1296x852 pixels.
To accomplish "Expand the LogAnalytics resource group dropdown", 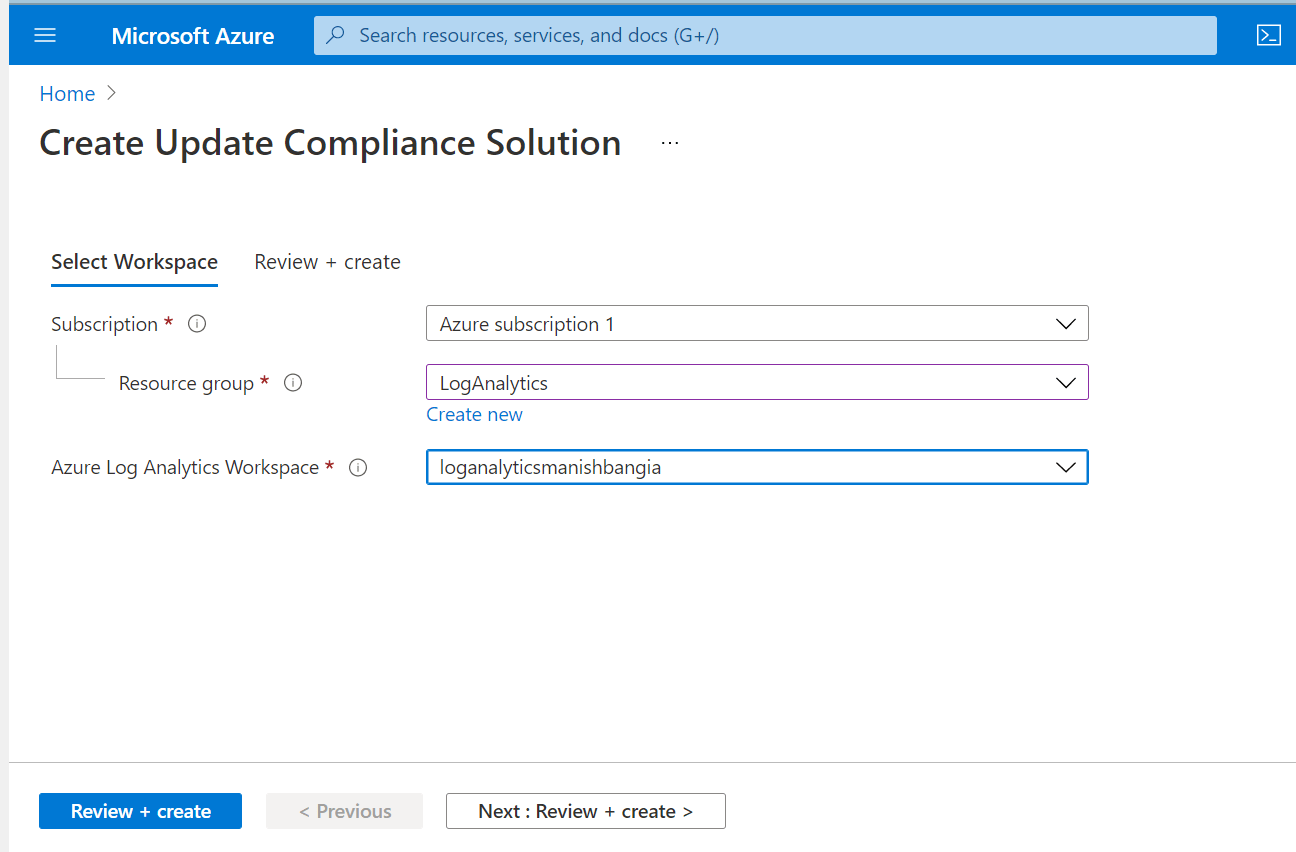I will [1067, 382].
